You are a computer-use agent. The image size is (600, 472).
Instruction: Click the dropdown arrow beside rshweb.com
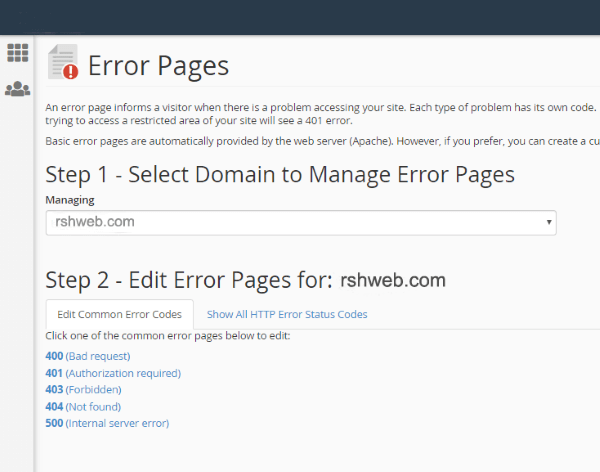[549, 222]
